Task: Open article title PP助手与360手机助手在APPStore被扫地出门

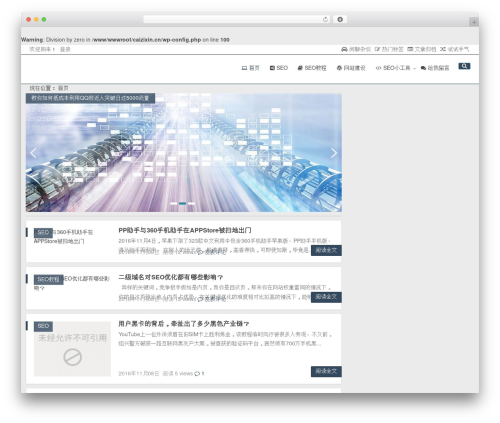Action: [185, 230]
